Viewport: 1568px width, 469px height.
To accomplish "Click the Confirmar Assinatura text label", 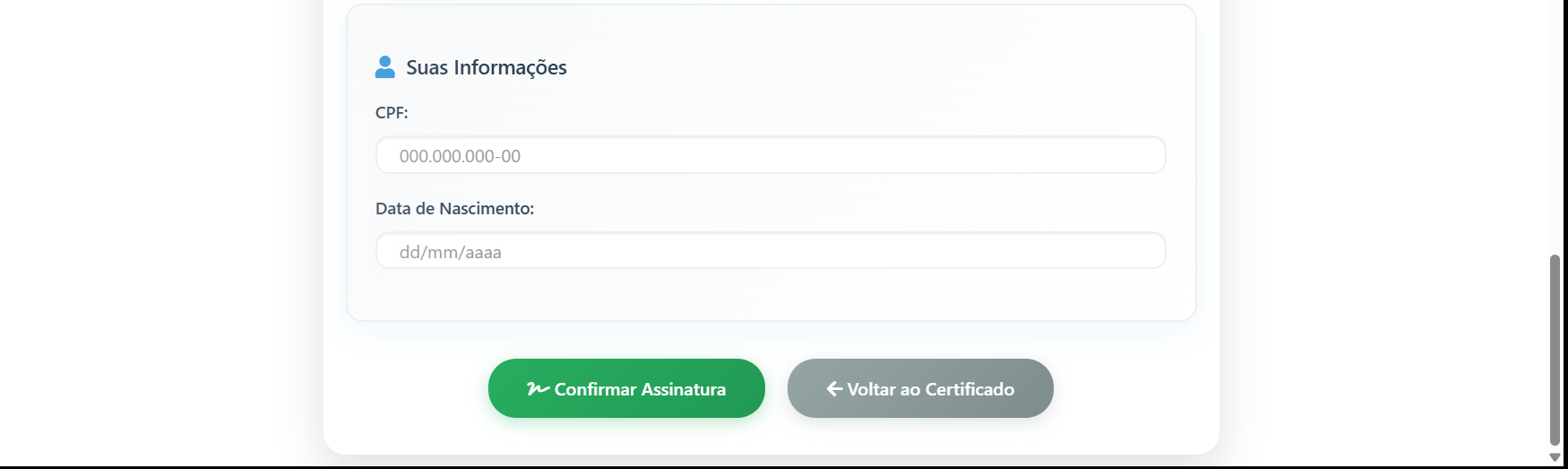I will point(640,389).
